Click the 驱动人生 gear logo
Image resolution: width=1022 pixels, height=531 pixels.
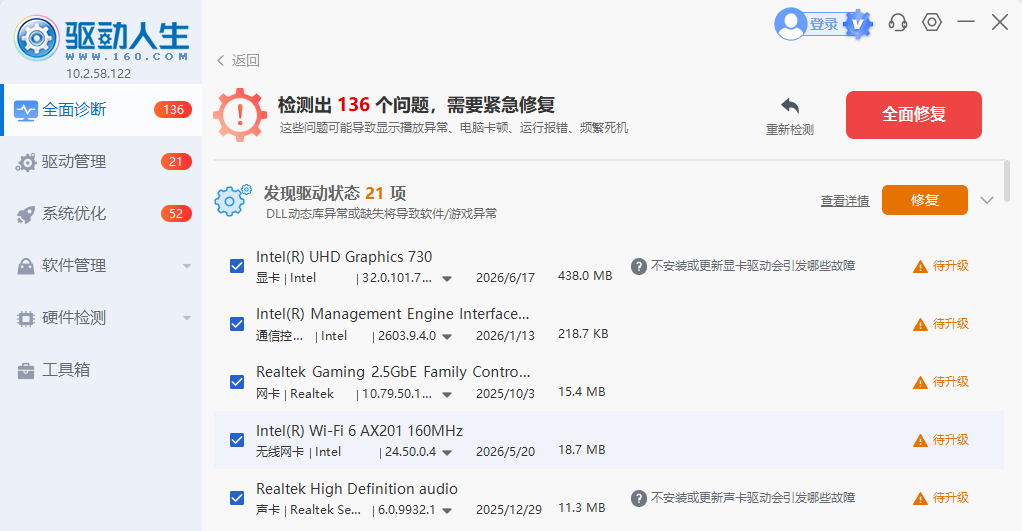[x=37, y=38]
